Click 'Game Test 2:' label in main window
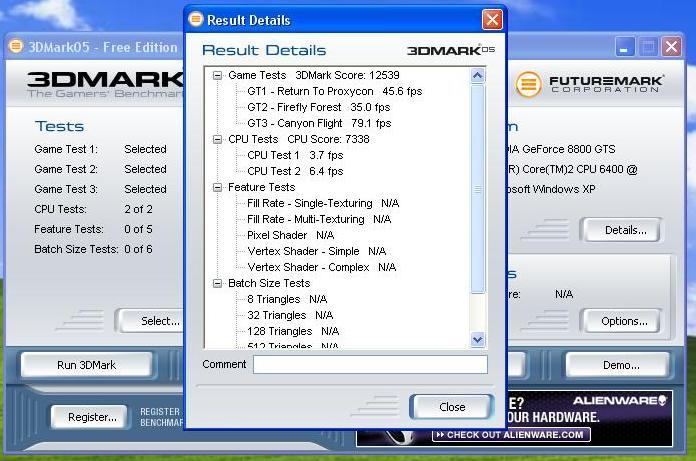This screenshot has height=461, width=696. 66,169
